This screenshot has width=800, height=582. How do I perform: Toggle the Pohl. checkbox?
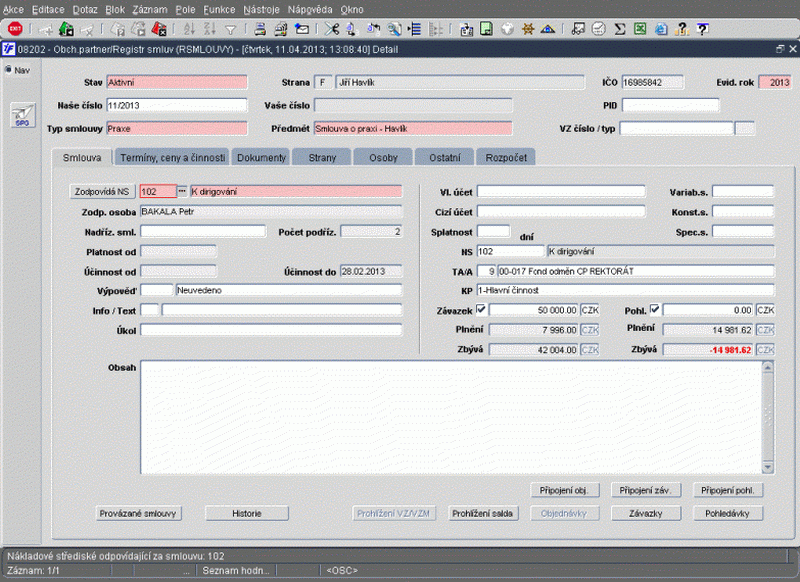tap(655, 309)
